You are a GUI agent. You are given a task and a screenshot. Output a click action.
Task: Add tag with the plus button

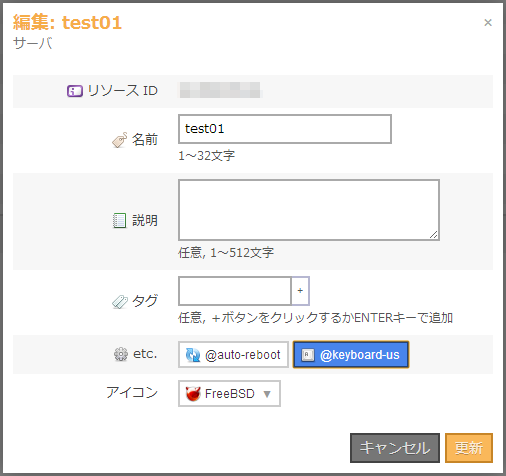300,291
